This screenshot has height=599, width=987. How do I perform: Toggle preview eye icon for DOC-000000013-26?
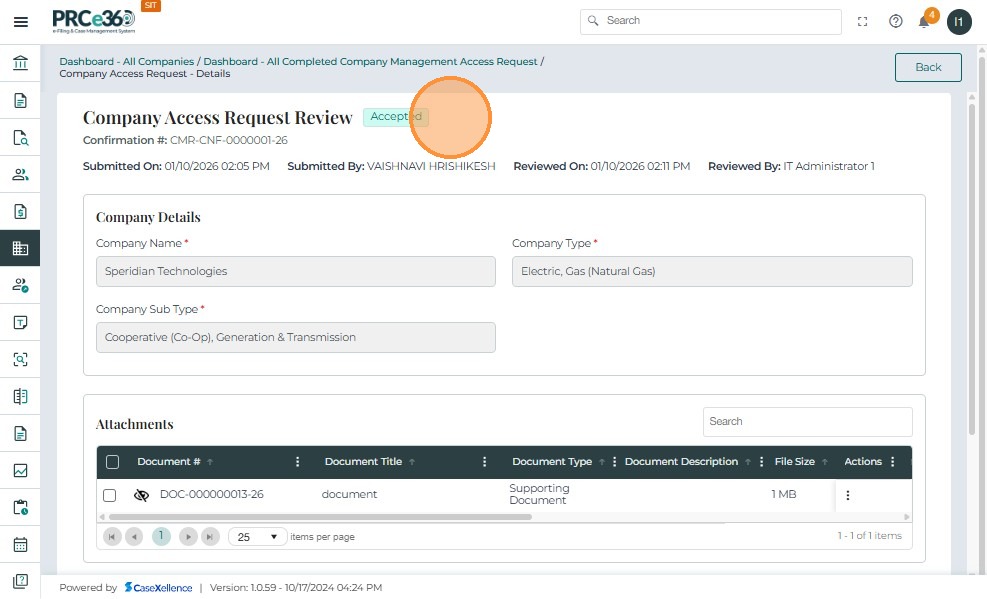click(x=142, y=495)
